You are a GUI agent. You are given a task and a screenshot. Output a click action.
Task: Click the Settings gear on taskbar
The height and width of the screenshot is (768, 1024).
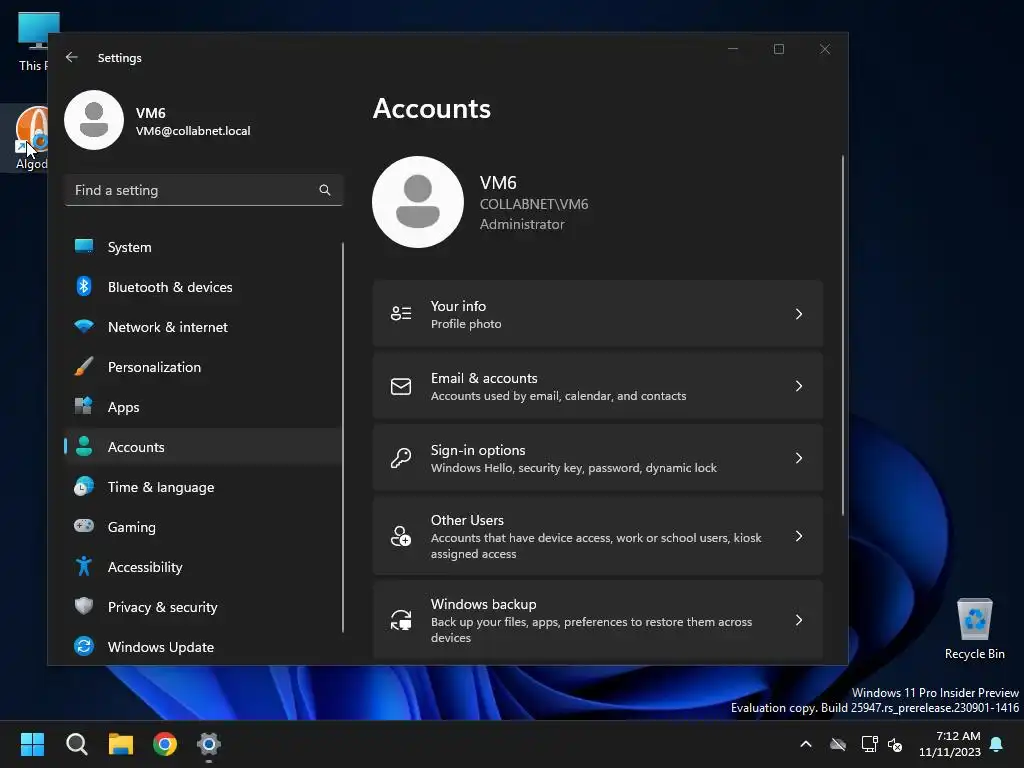[x=209, y=744]
